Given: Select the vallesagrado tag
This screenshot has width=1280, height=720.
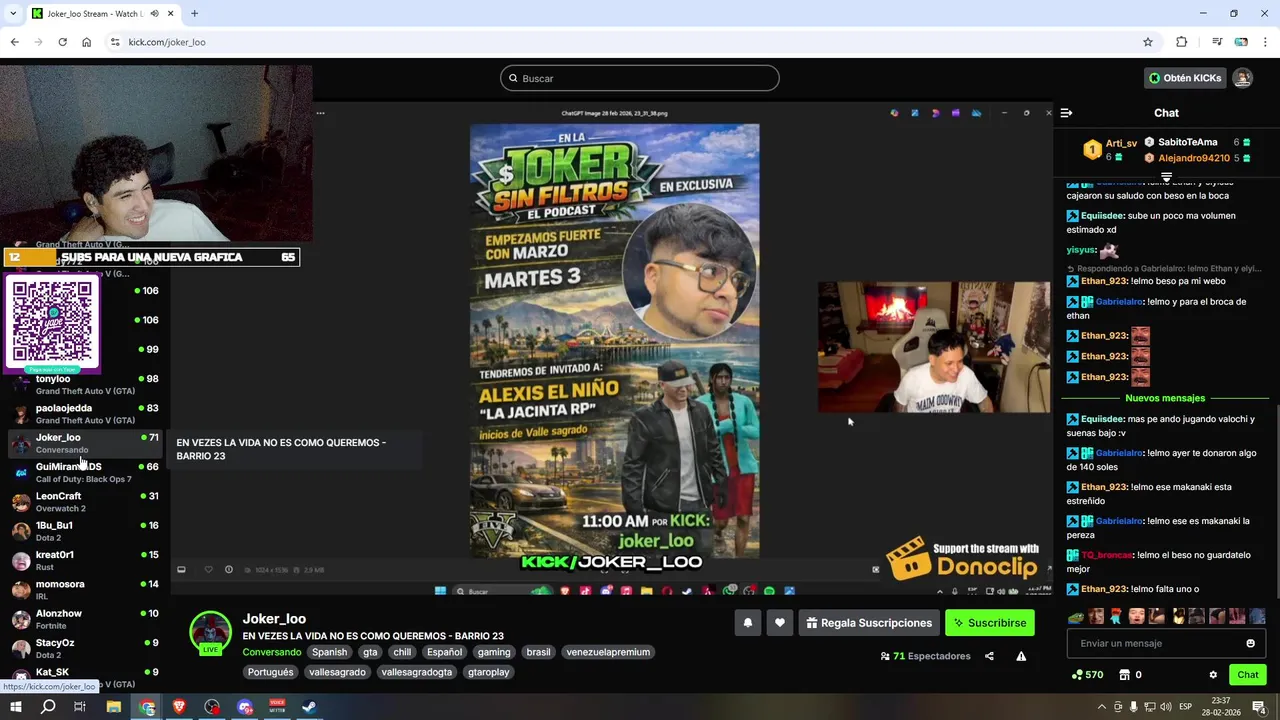Looking at the screenshot, I should (x=337, y=672).
